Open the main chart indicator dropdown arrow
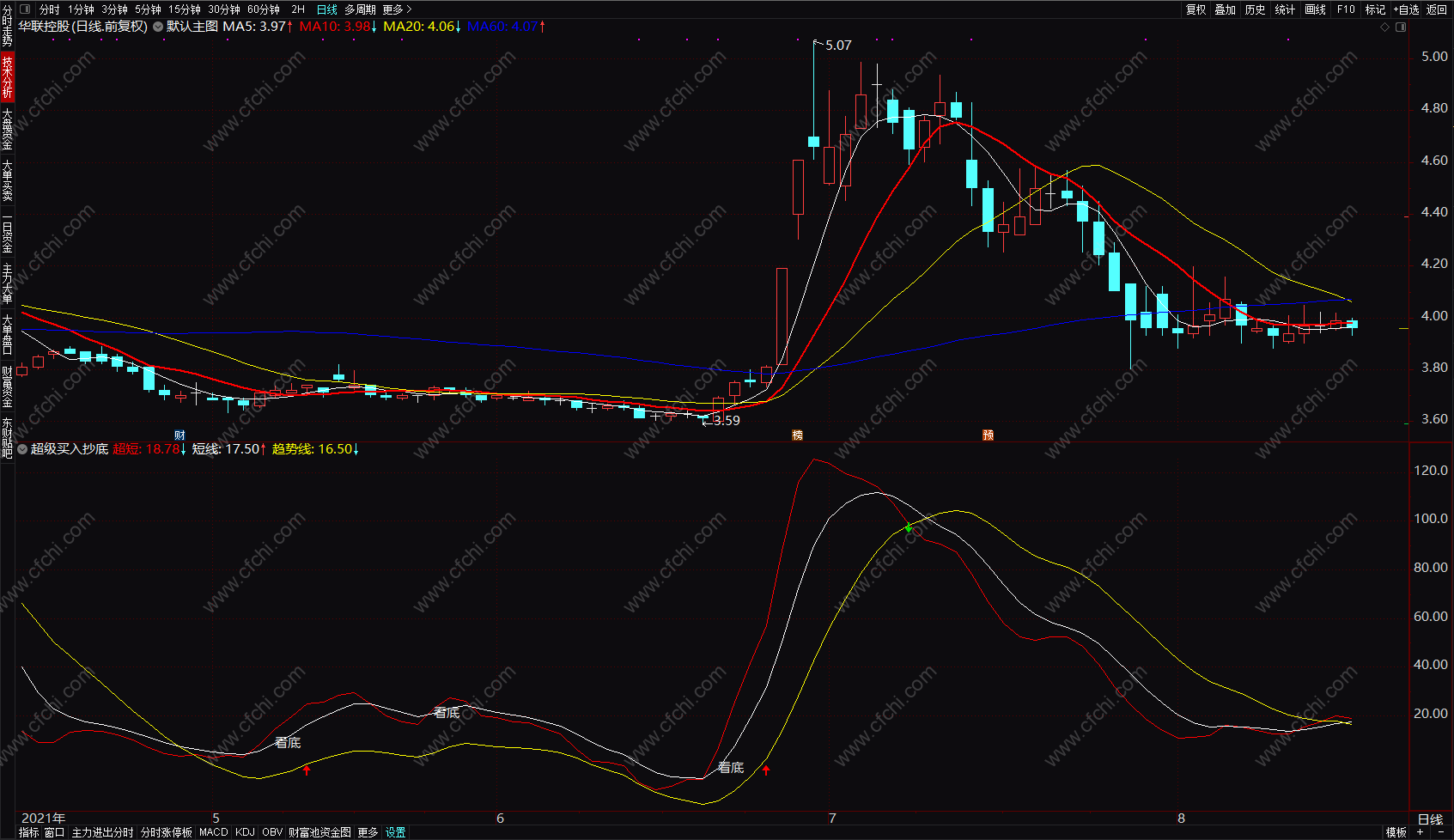The width and height of the screenshot is (1454, 840). [x=158, y=27]
